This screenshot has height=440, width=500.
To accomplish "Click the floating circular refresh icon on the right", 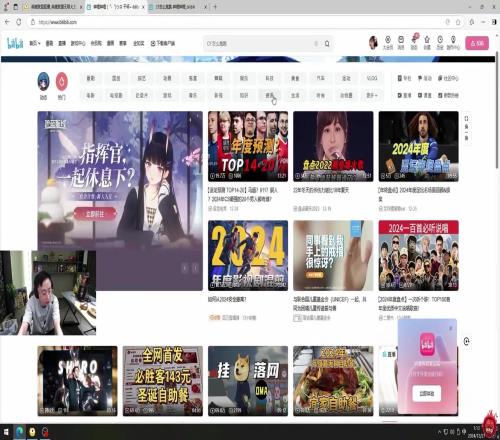I will (x=467, y=341).
